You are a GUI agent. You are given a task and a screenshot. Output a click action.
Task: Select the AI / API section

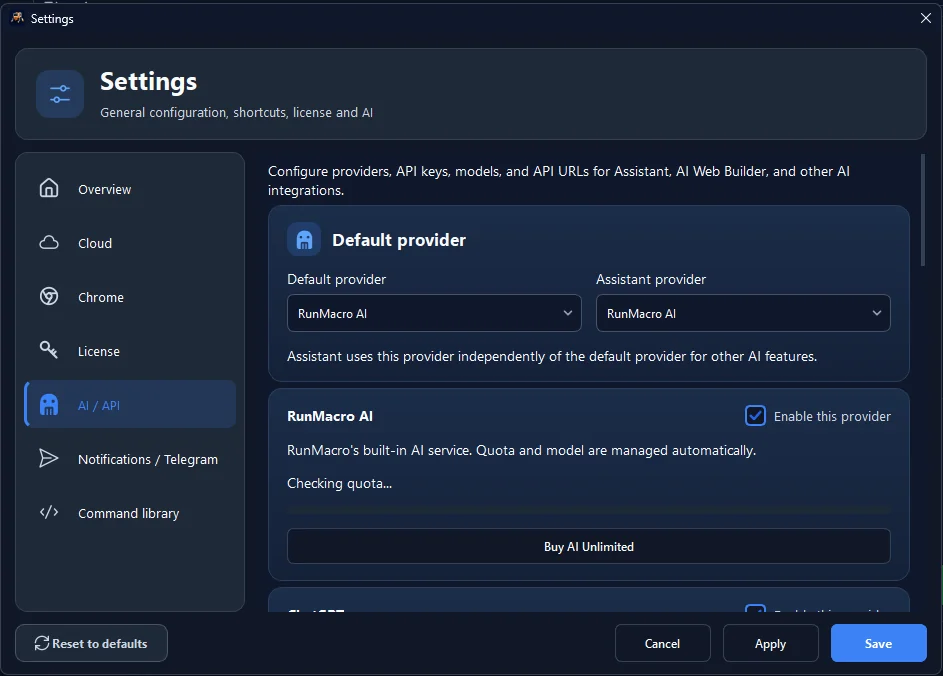click(130, 404)
